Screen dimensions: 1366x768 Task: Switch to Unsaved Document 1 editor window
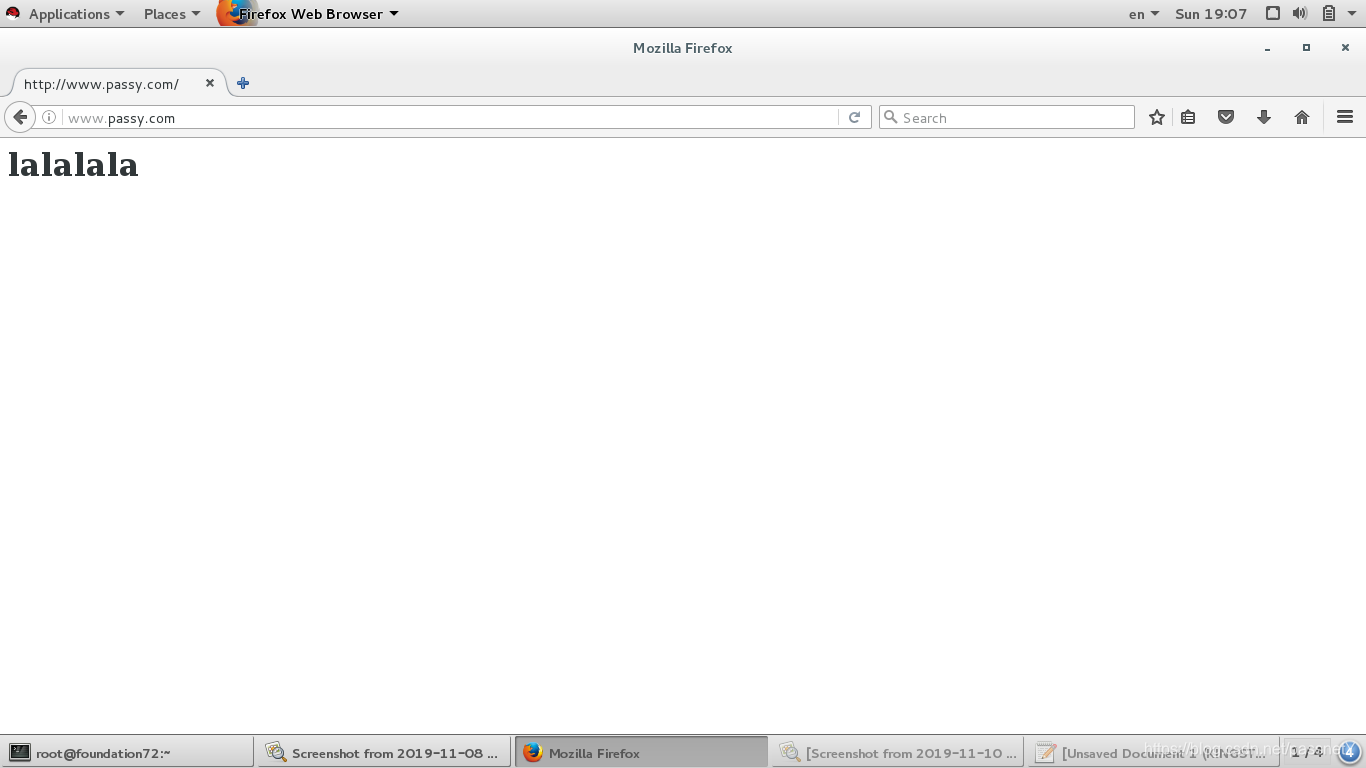point(1154,753)
